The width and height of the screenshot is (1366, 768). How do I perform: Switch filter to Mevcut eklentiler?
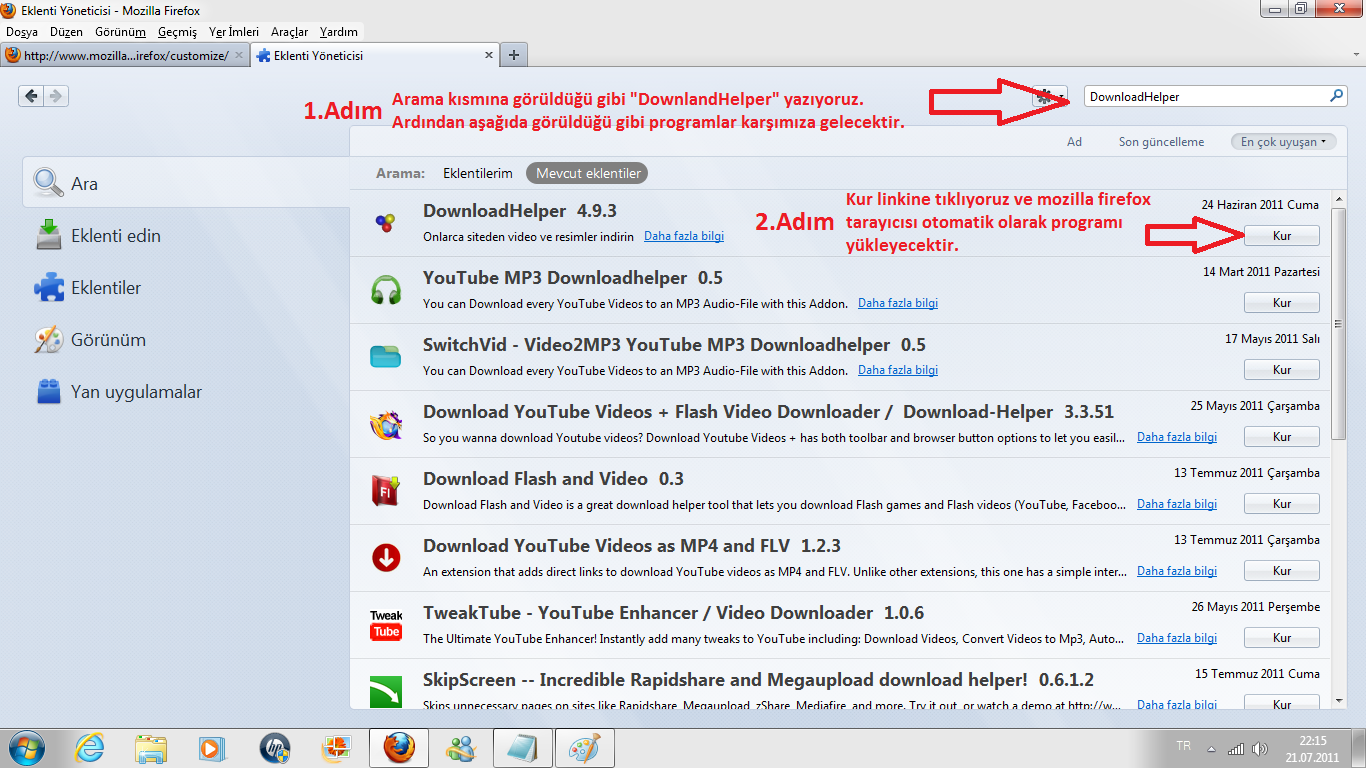click(x=588, y=173)
